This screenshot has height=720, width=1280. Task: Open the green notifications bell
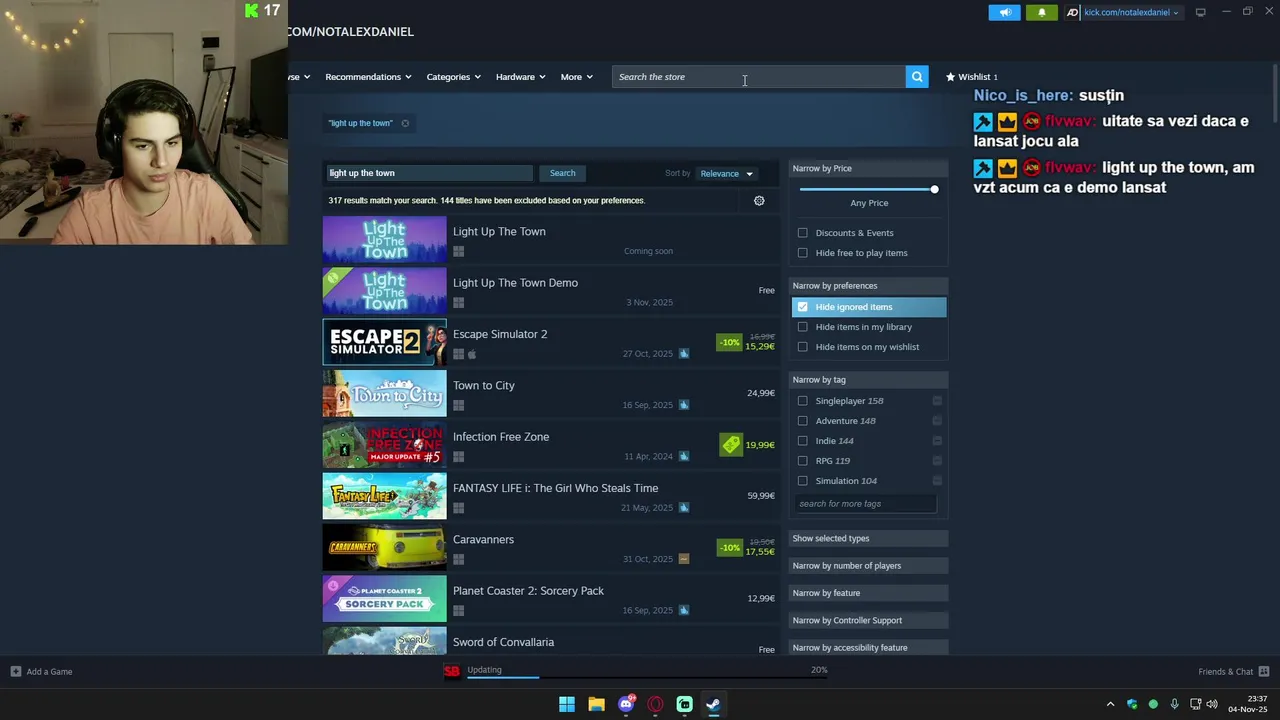pos(1041,13)
